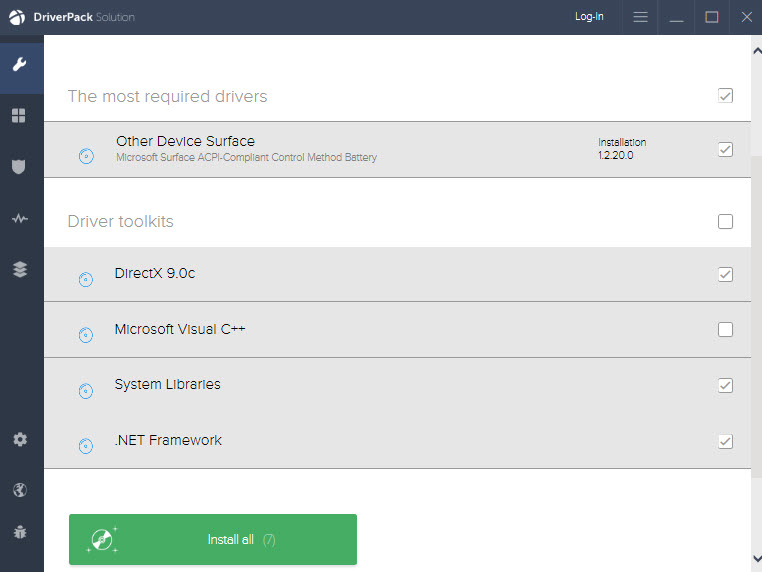Screen dimensions: 762x572
Task: Open the pulse diagnostics sidebar icon
Action: pos(19,218)
